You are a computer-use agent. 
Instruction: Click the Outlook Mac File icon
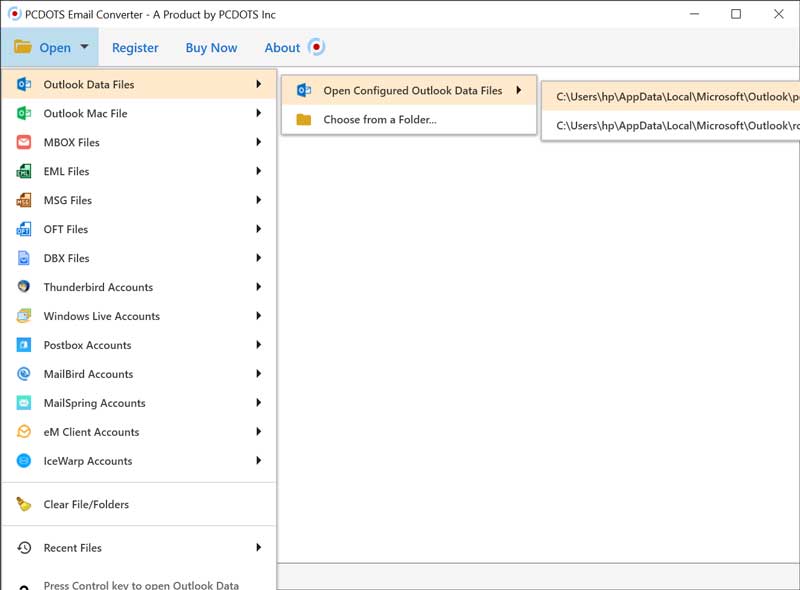(x=23, y=113)
